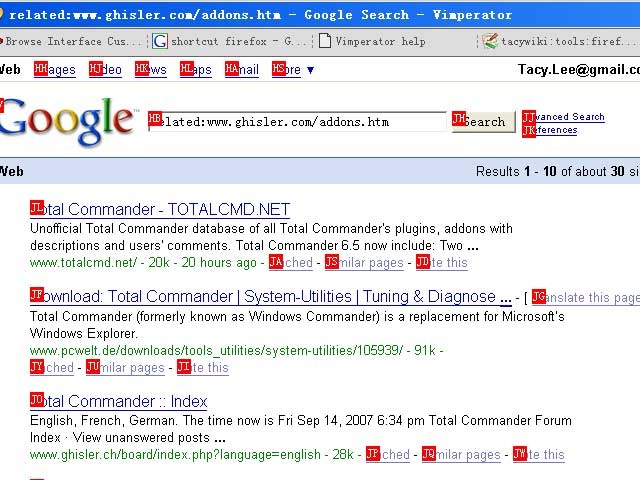The width and height of the screenshot is (640, 480).
Task: Click Note this for pcwelt.de result
Action: 203,367
